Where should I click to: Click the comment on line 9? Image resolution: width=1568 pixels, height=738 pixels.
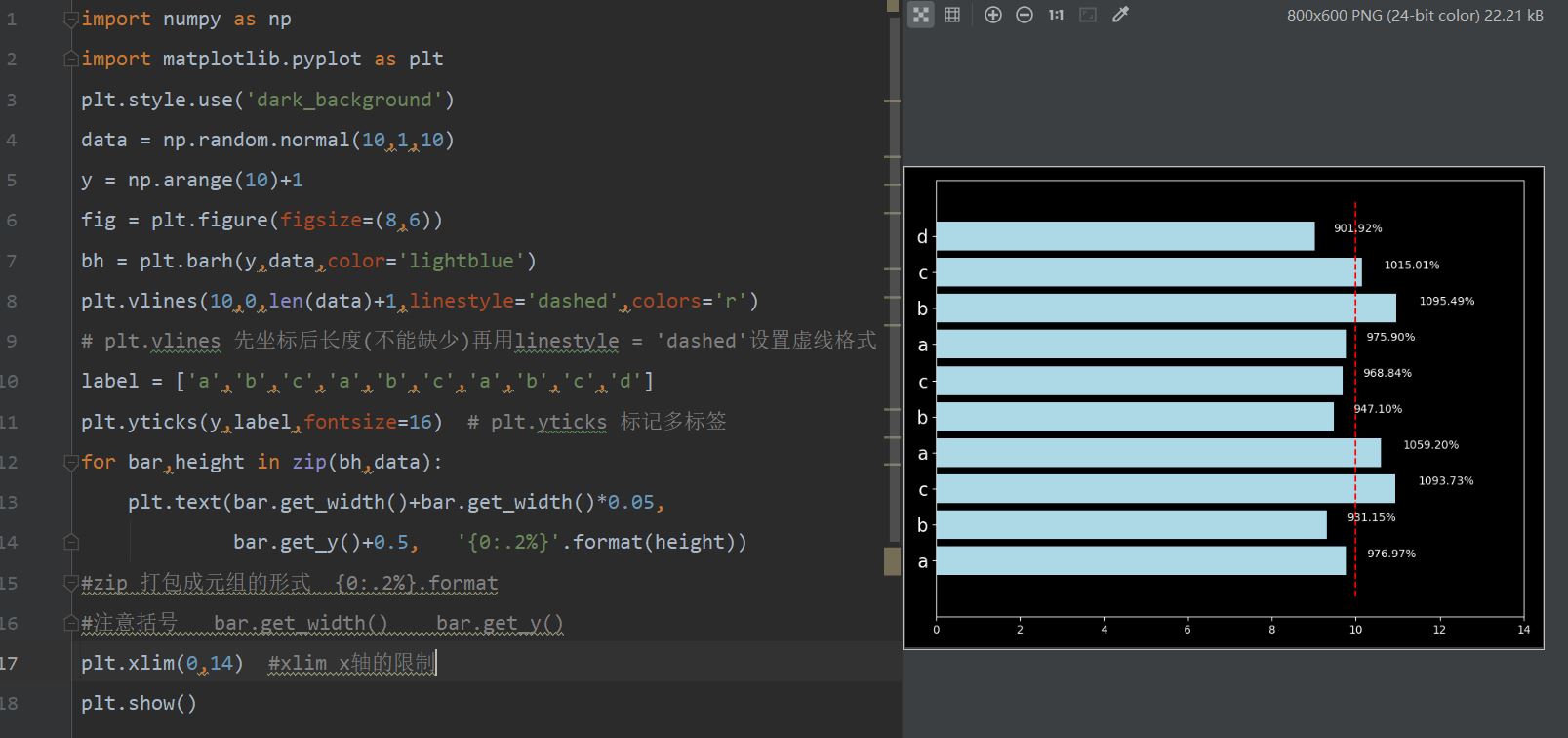(x=479, y=341)
